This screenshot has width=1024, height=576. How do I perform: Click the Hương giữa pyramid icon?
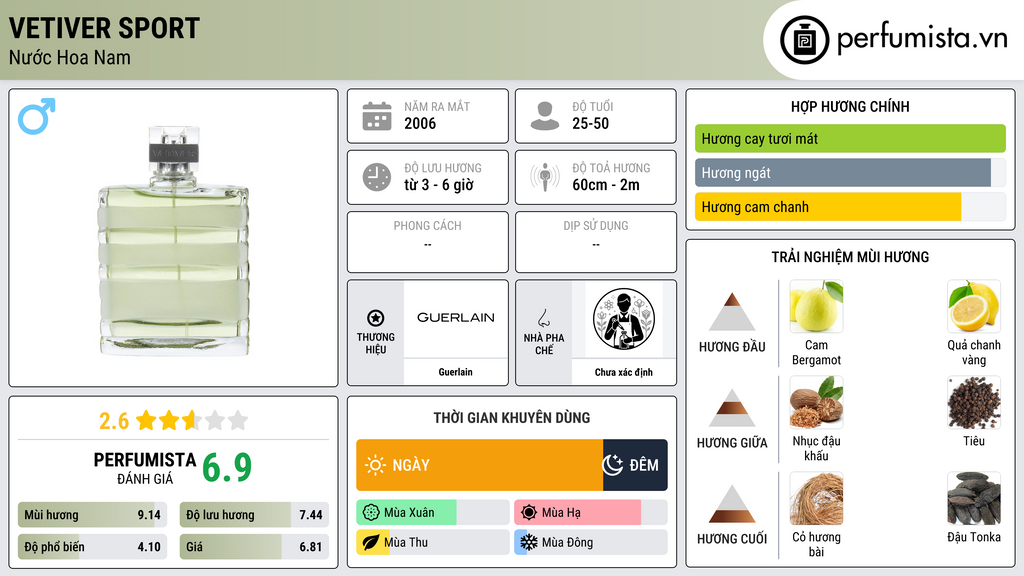pyautogui.click(x=732, y=408)
